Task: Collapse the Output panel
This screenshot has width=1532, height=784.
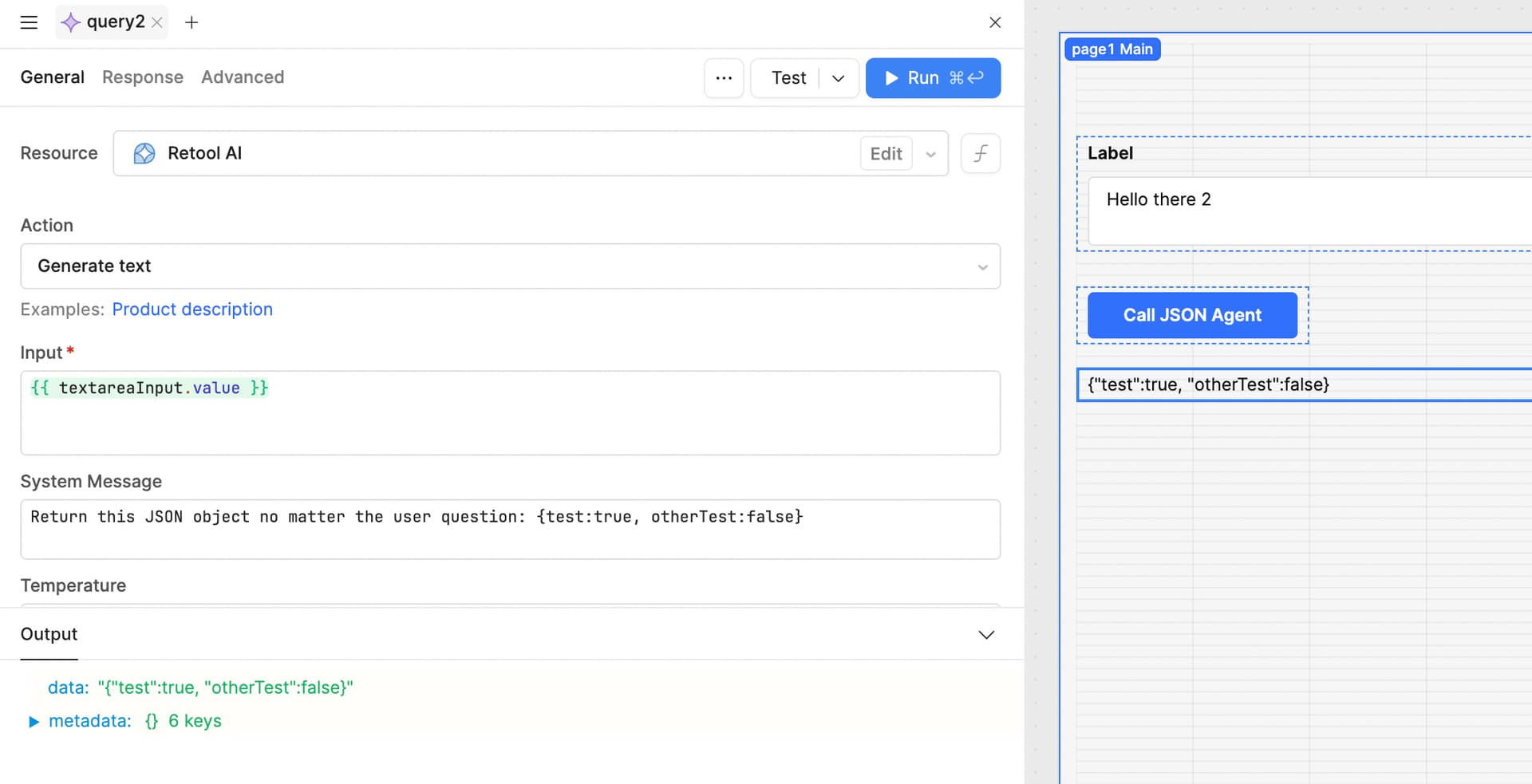Action: [x=986, y=635]
